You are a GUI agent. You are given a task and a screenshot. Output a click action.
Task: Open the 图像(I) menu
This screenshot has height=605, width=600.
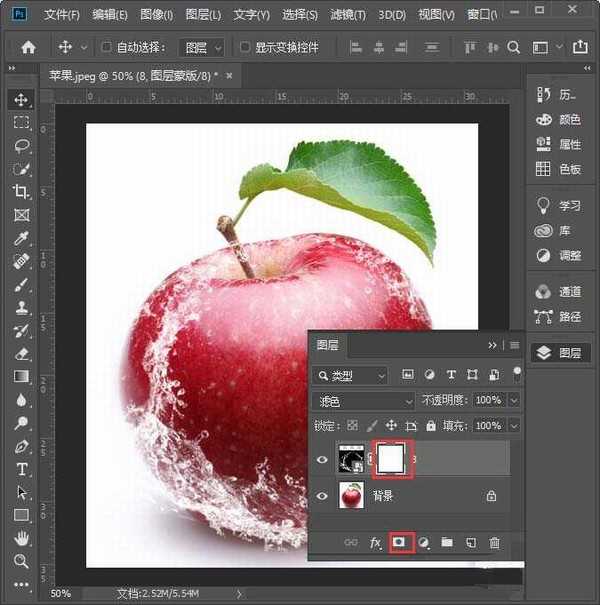156,15
